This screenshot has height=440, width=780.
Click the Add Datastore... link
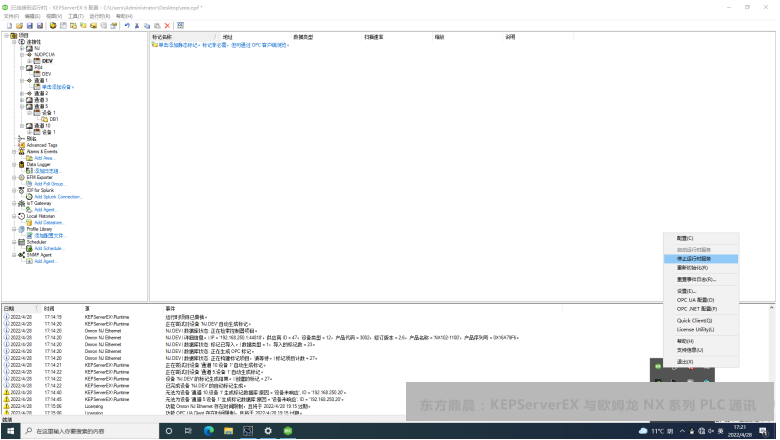pos(49,222)
